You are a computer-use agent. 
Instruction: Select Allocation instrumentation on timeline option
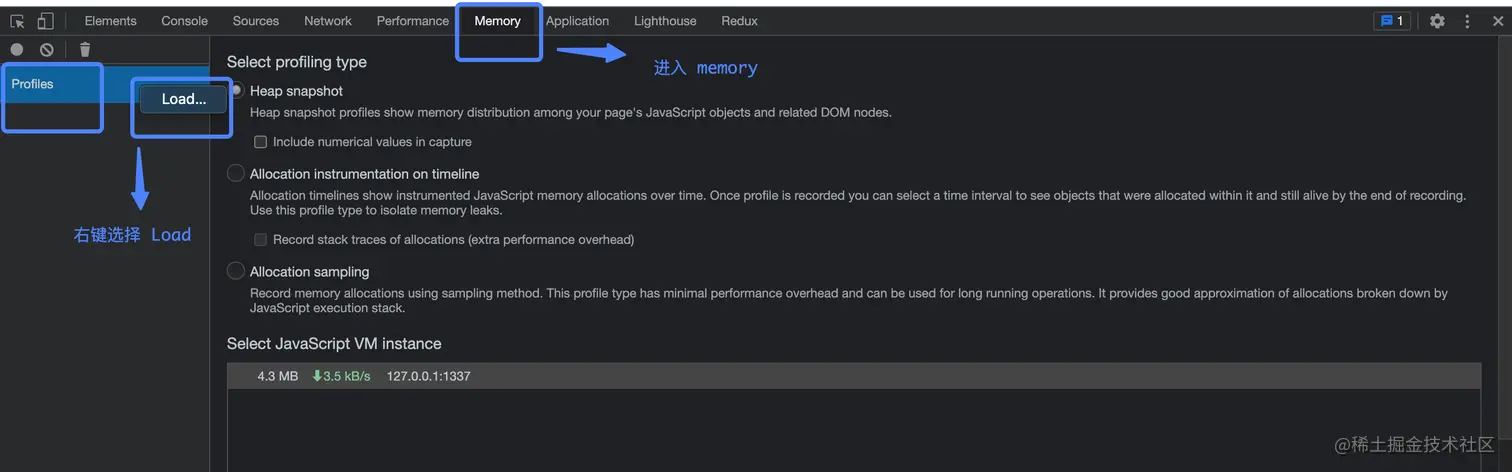[x=236, y=174]
